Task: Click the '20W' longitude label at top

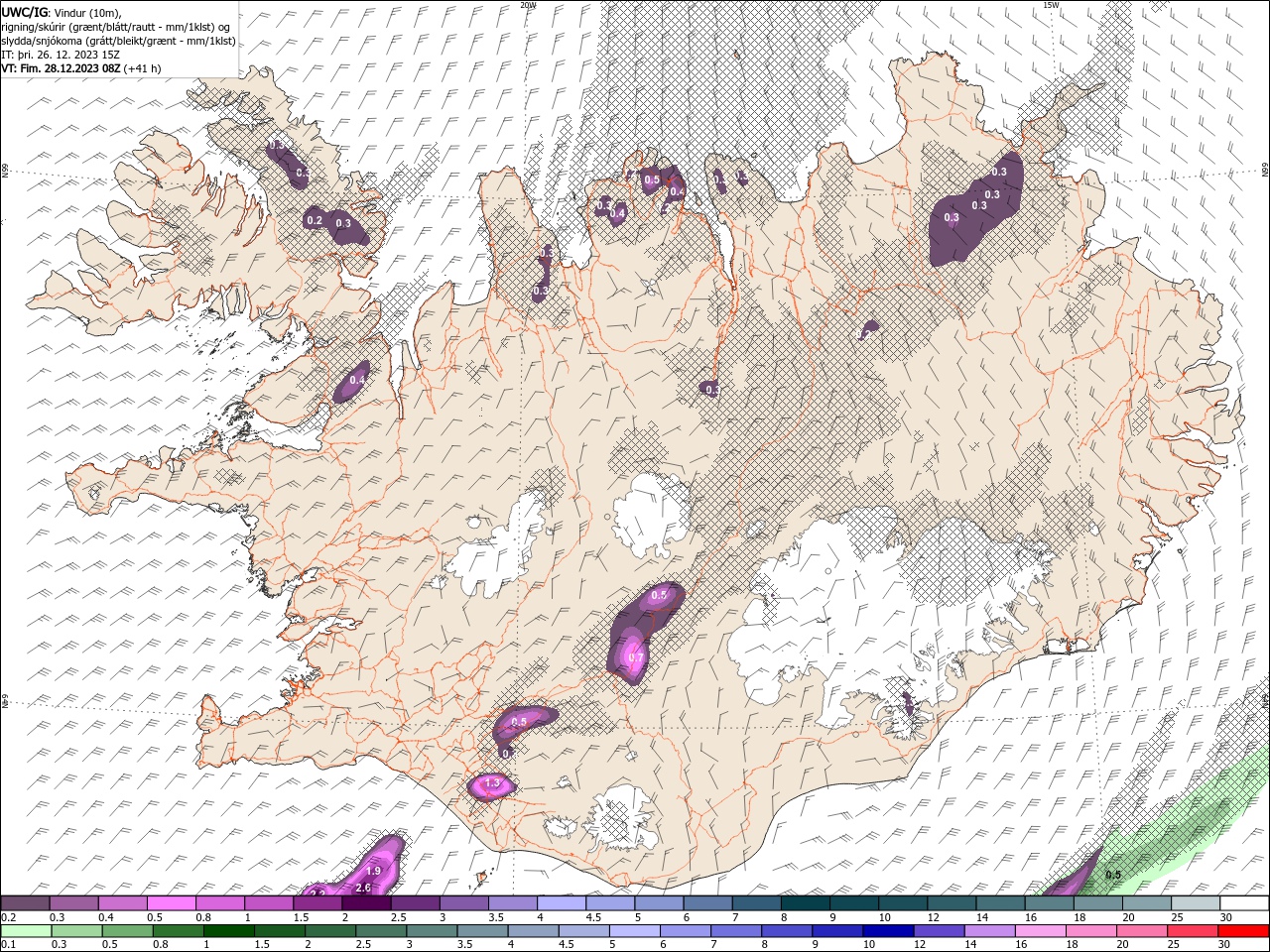Action: coord(528,5)
